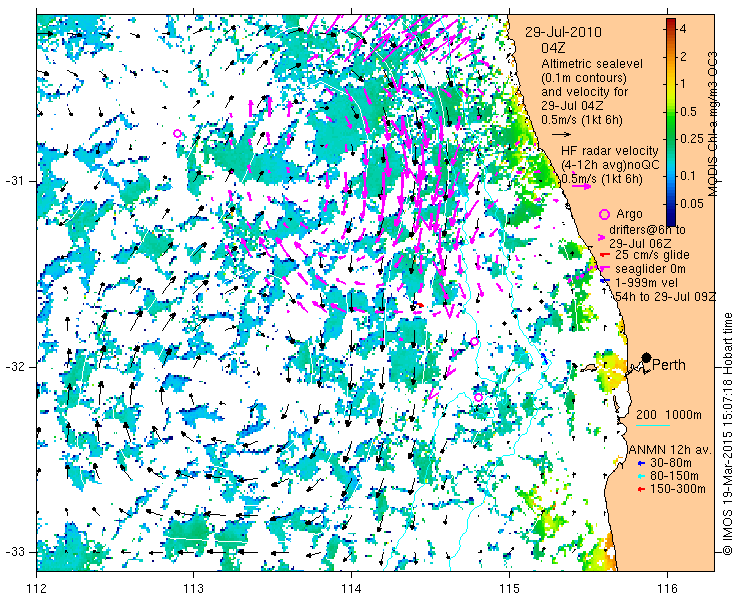
Task: Click the latitude axis label '-32'
Action: pyautogui.click(x=14, y=367)
